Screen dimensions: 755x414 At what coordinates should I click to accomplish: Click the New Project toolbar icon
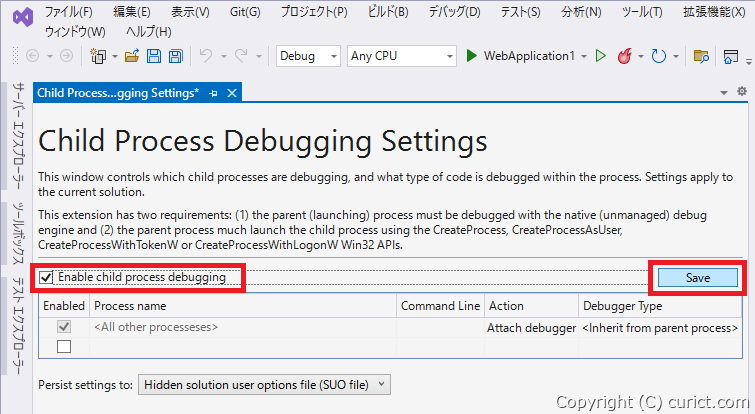98,56
